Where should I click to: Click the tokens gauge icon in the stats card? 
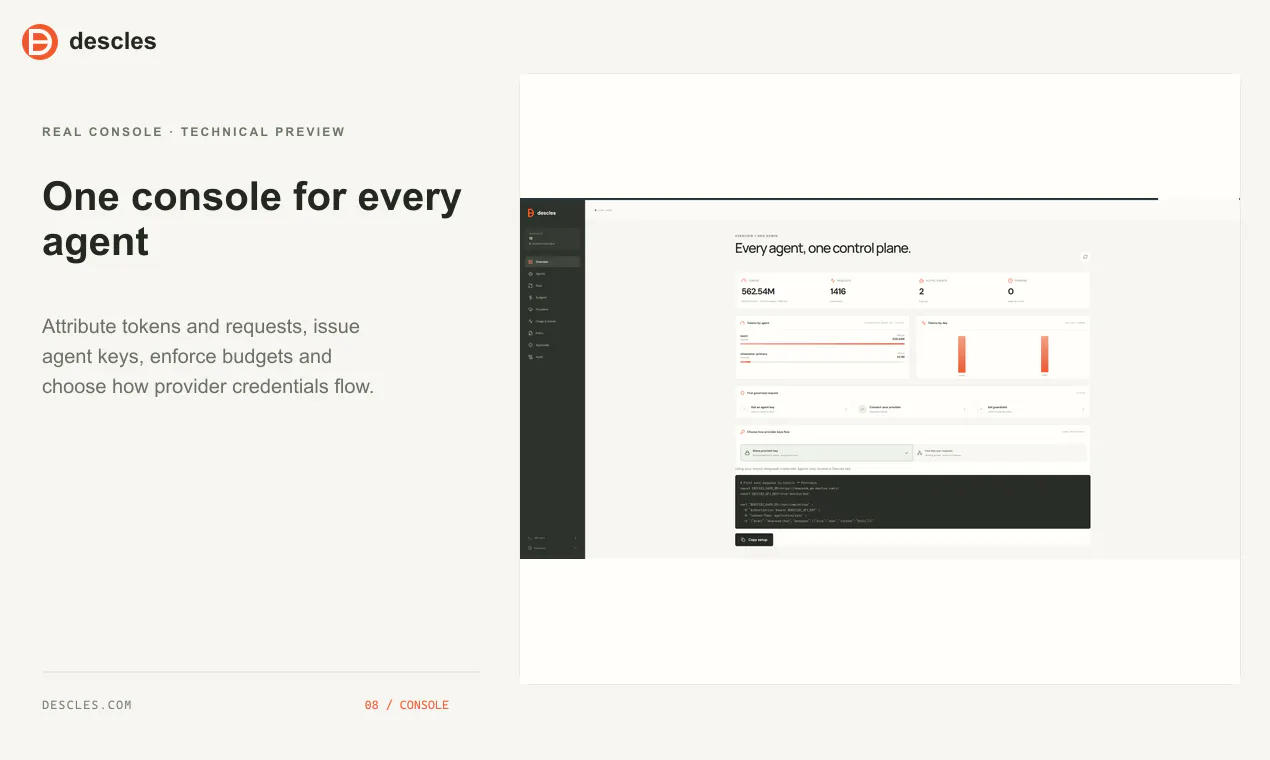point(744,280)
